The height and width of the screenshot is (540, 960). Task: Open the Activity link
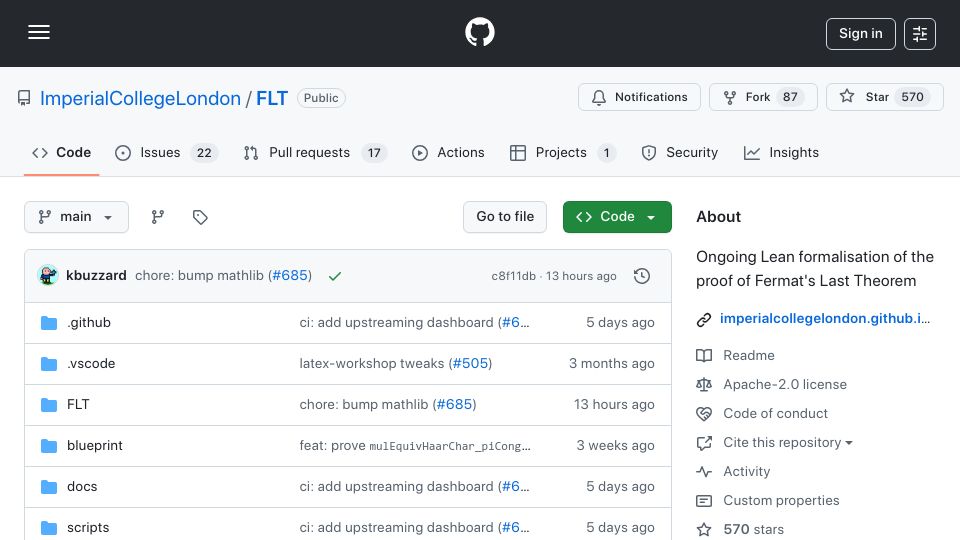click(746, 471)
